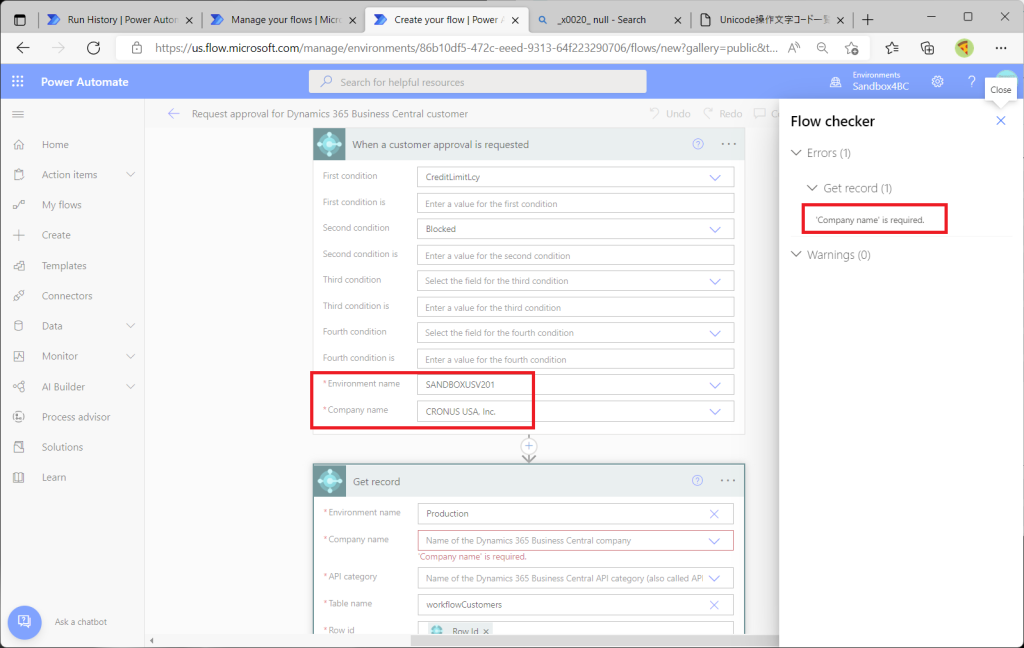The image size is (1024, 648).
Task: Collapse the Errors (1) section
Action: coord(796,153)
